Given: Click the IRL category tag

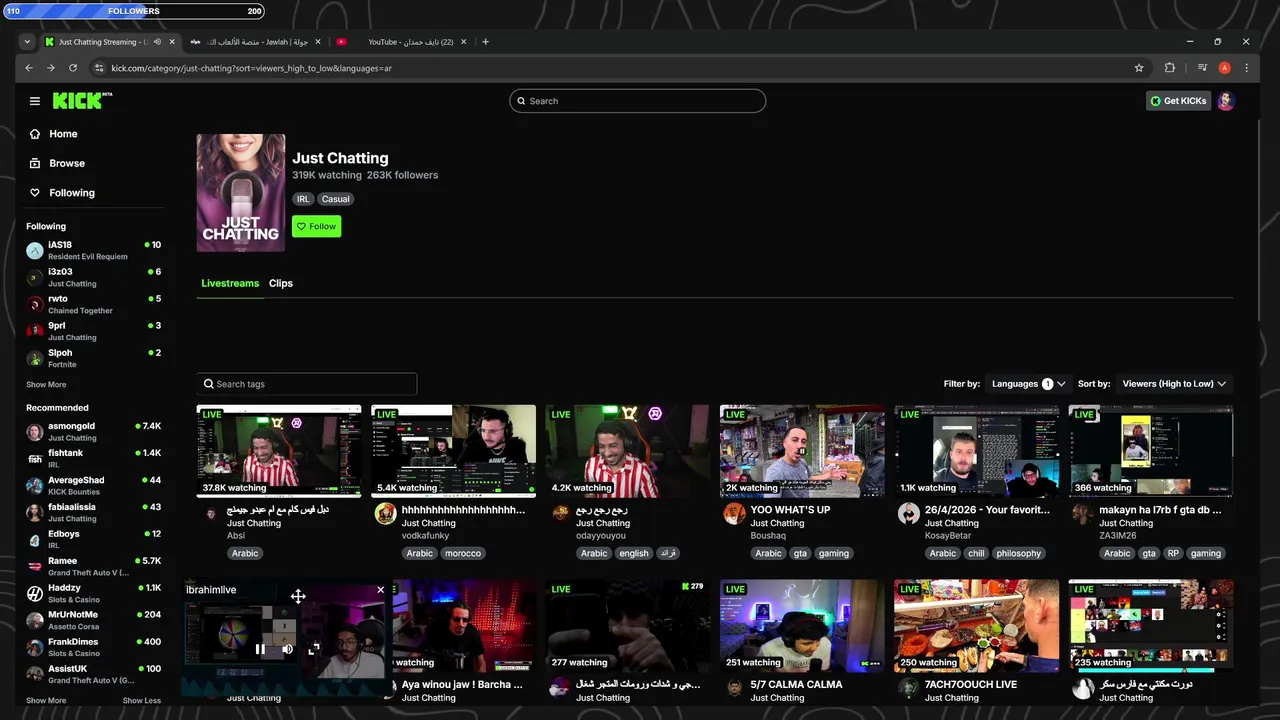Looking at the screenshot, I should point(303,199).
